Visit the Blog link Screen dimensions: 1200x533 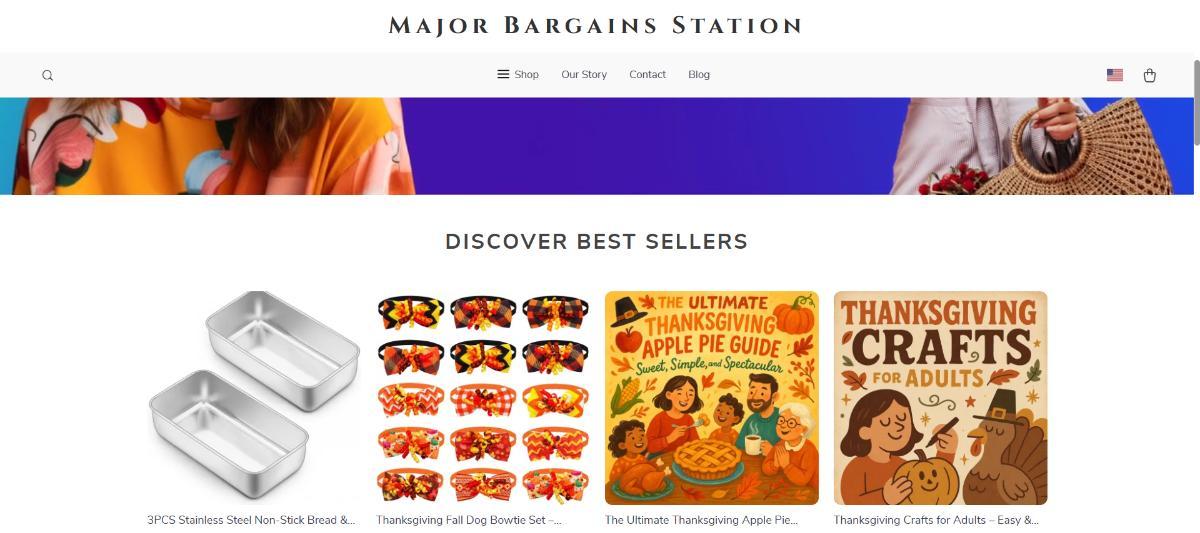(x=699, y=75)
